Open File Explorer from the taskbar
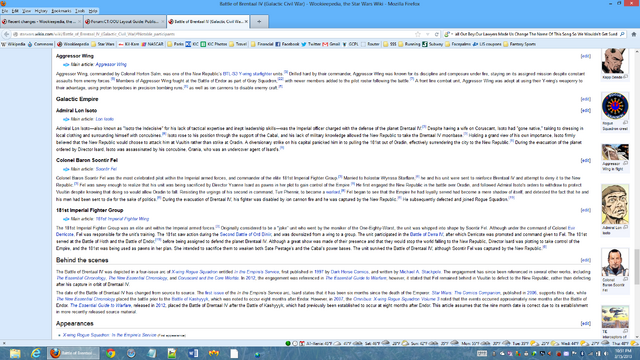The height and width of the screenshot is (360, 640). pyautogui.click(x=15, y=353)
